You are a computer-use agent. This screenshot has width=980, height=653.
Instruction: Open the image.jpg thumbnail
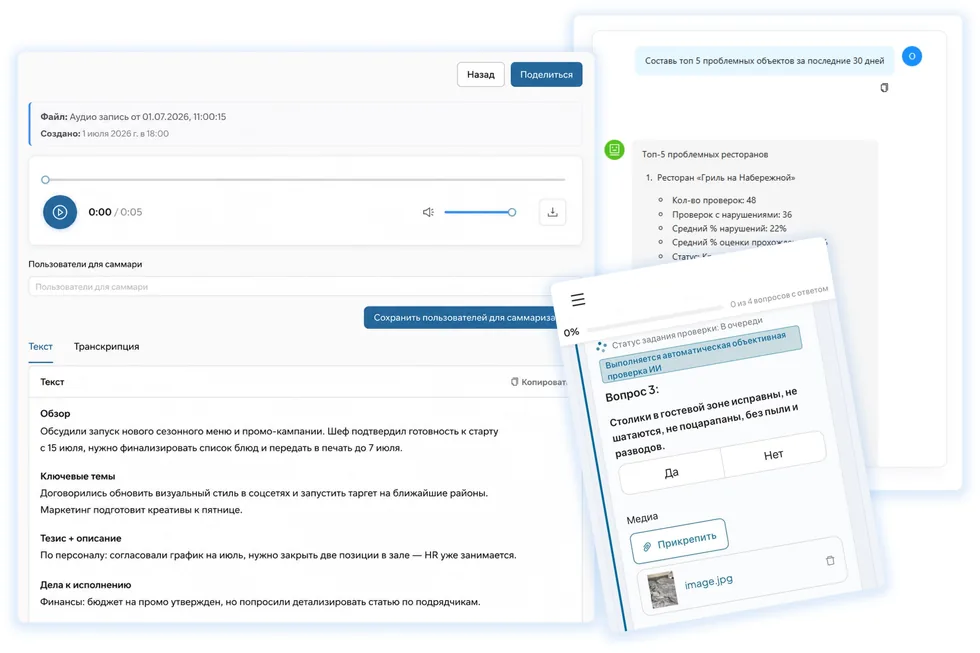(662, 589)
